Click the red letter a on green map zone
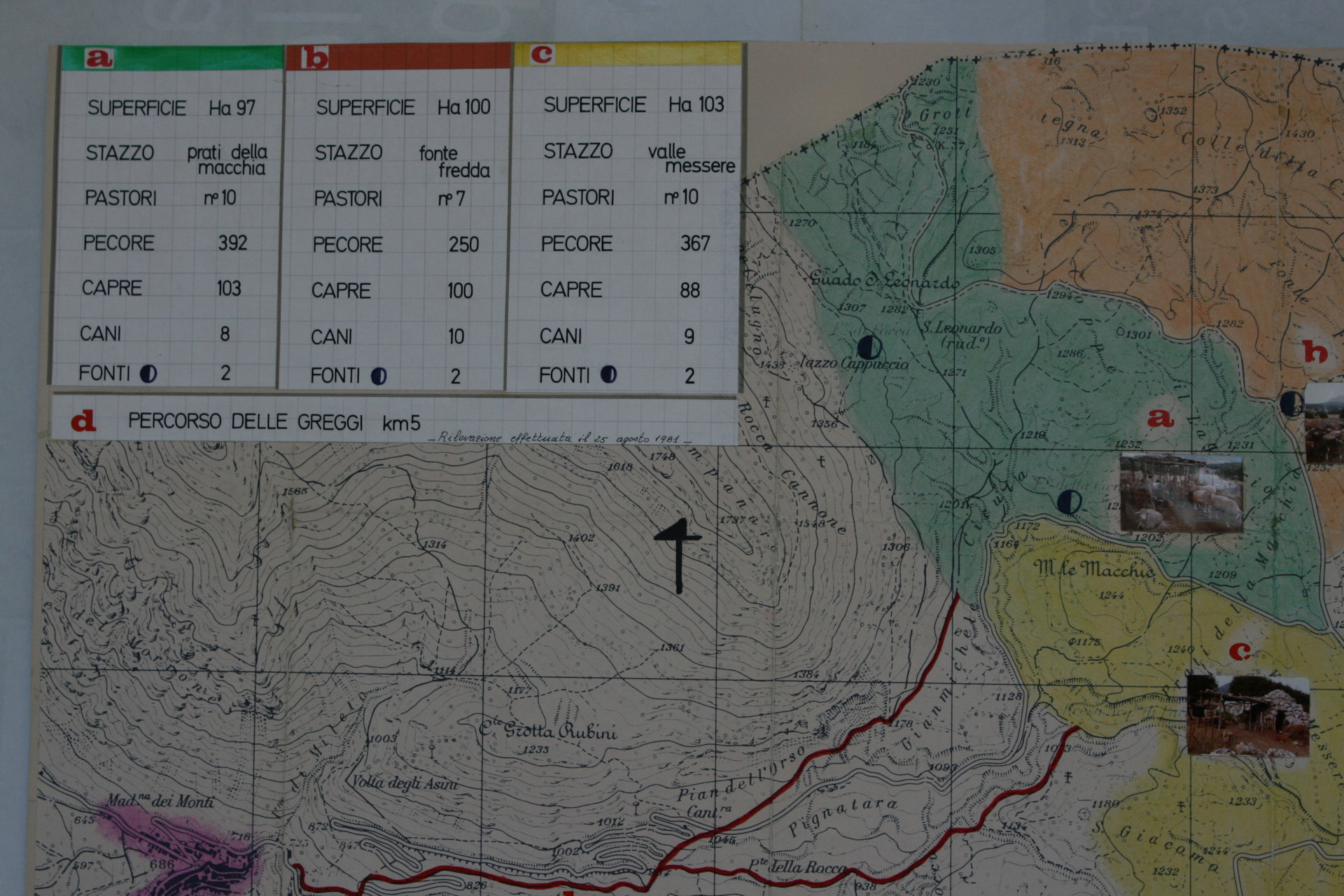 [1160, 419]
